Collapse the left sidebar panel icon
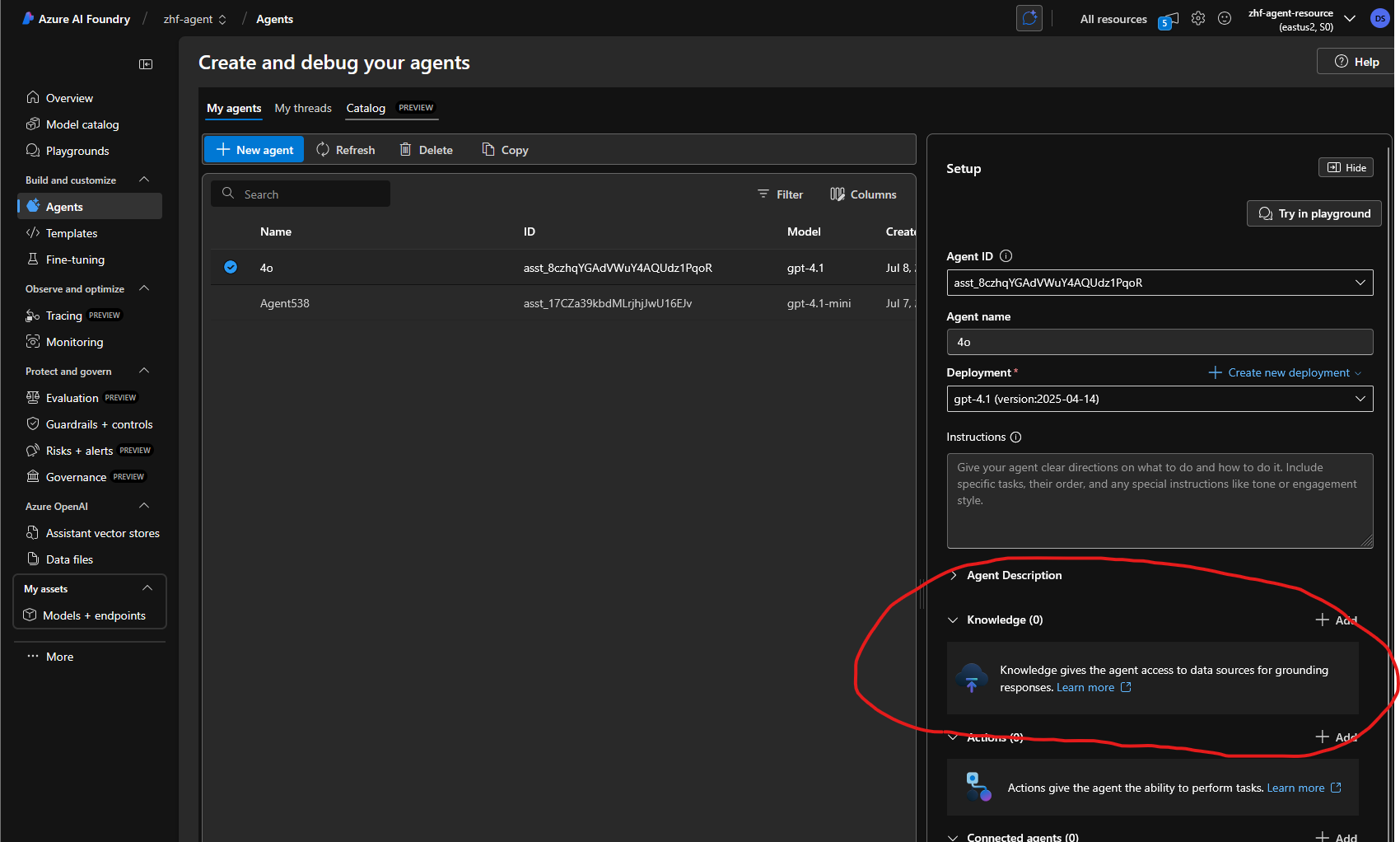This screenshot has height=842, width=1400. click(146, 64)
